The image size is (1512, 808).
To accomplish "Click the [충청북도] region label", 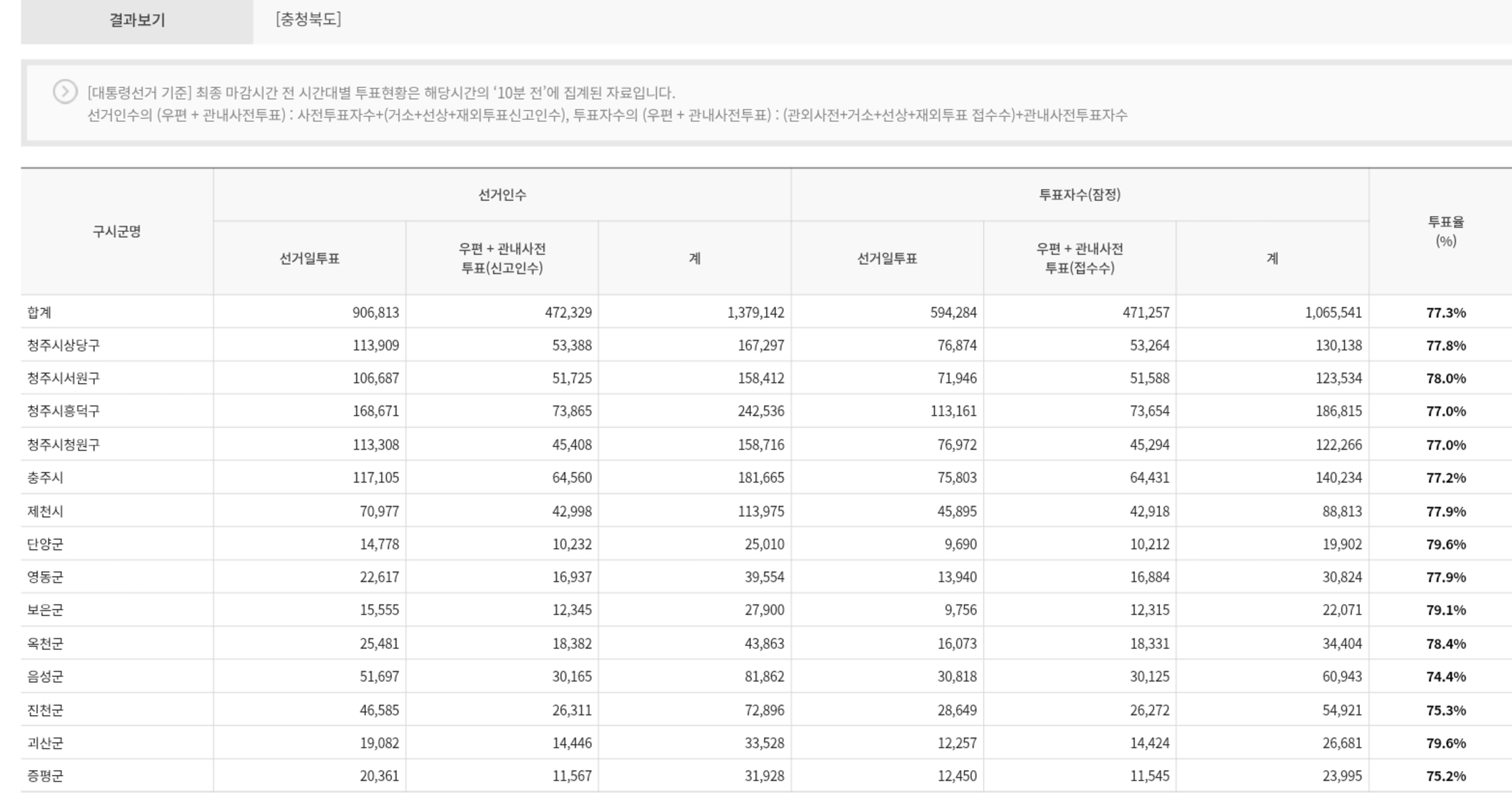I will pyautogui.click(x=308, y=19).
